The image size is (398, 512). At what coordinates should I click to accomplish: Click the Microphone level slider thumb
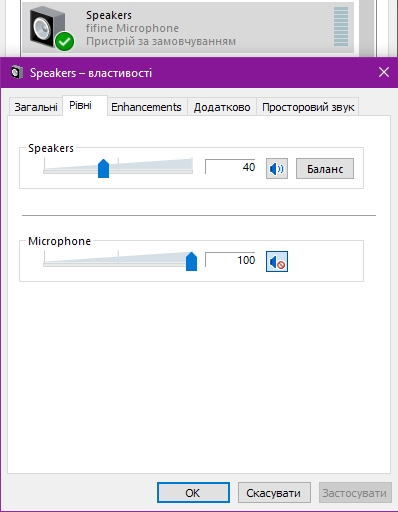pyautogui.click(x=191, y=261)
